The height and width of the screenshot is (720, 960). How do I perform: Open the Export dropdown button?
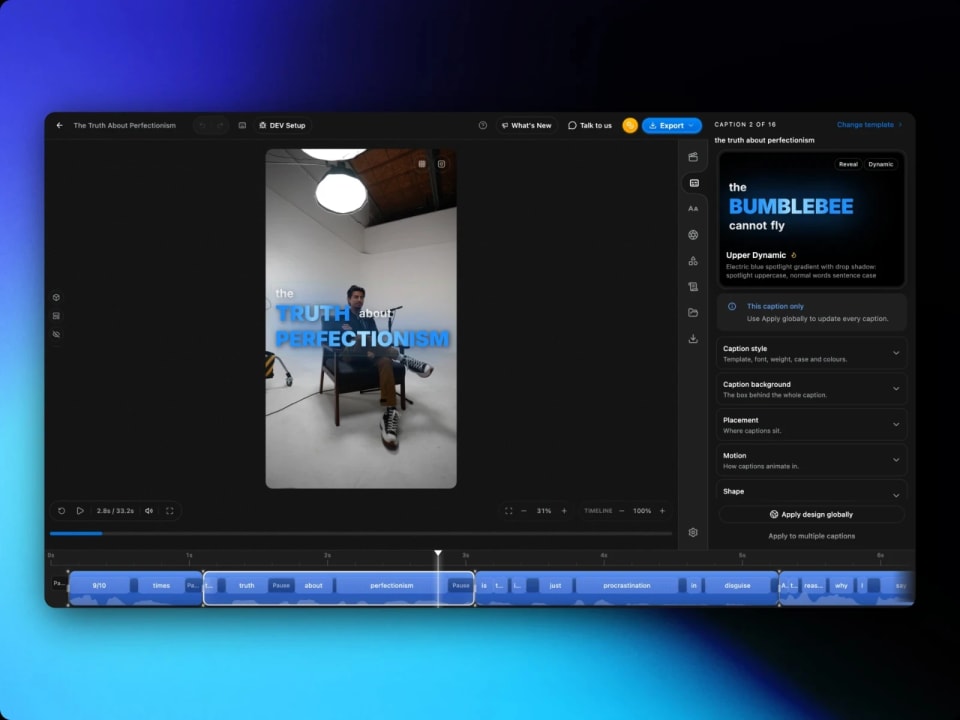pyautogui.click(x=672, y=126)
